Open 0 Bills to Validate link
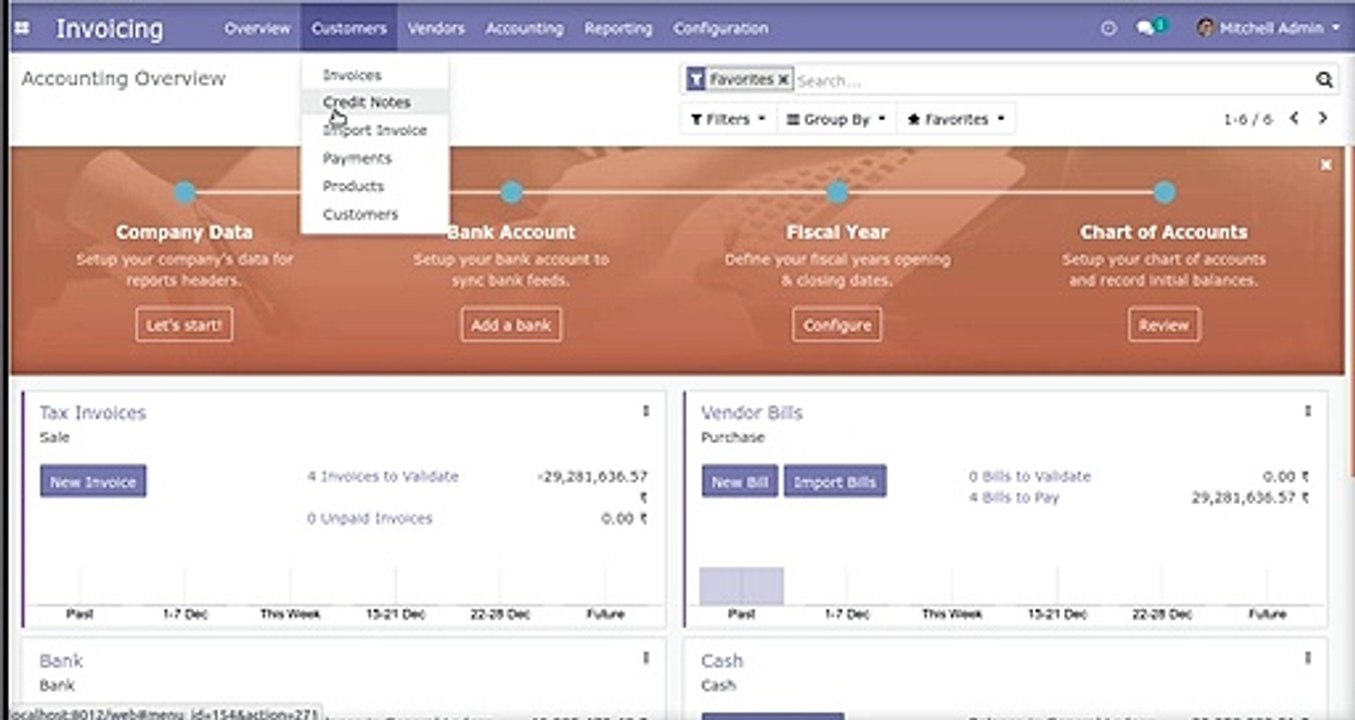The width and height of the screenshot is (1355, 720). click(1030, 477)
